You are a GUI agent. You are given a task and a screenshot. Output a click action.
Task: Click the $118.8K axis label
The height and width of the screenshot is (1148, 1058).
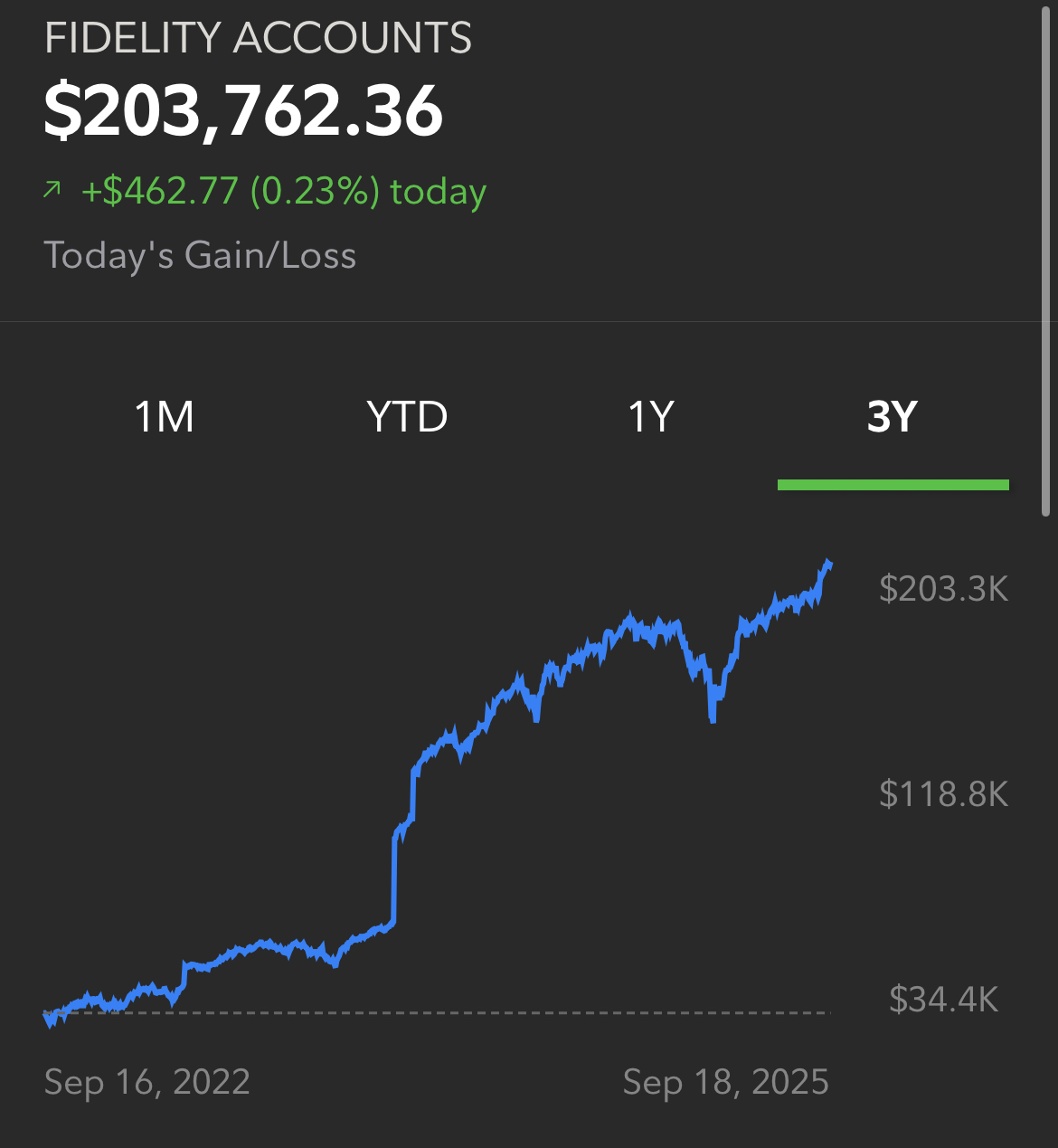[x=943, y=794]
